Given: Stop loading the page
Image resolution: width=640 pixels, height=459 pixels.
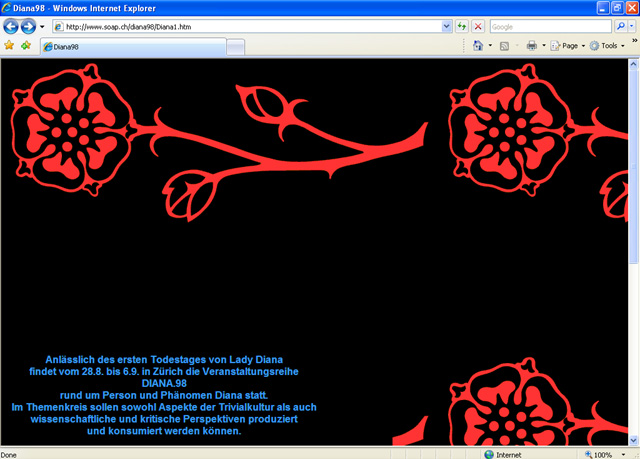Looking at the screenshot, I should click(x=479, y=26).
